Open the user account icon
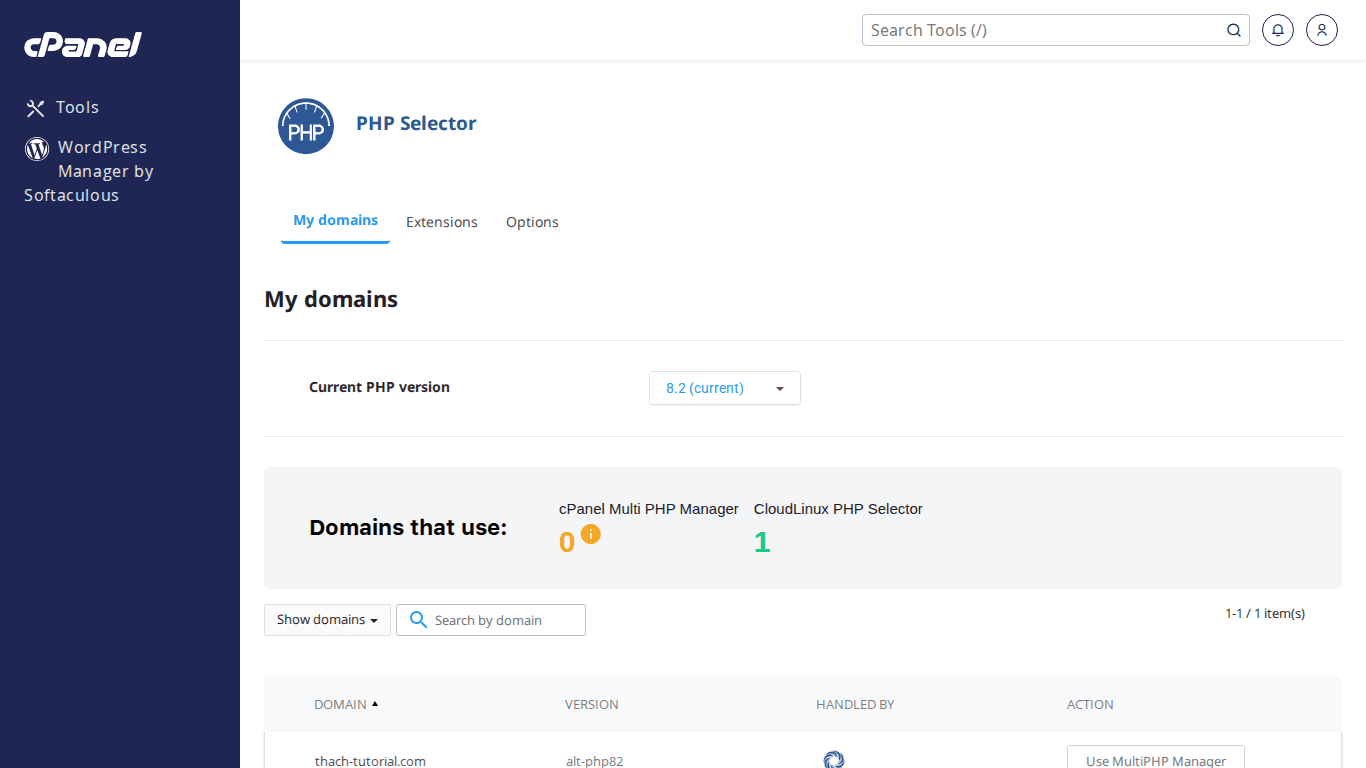 (1321, 30)
